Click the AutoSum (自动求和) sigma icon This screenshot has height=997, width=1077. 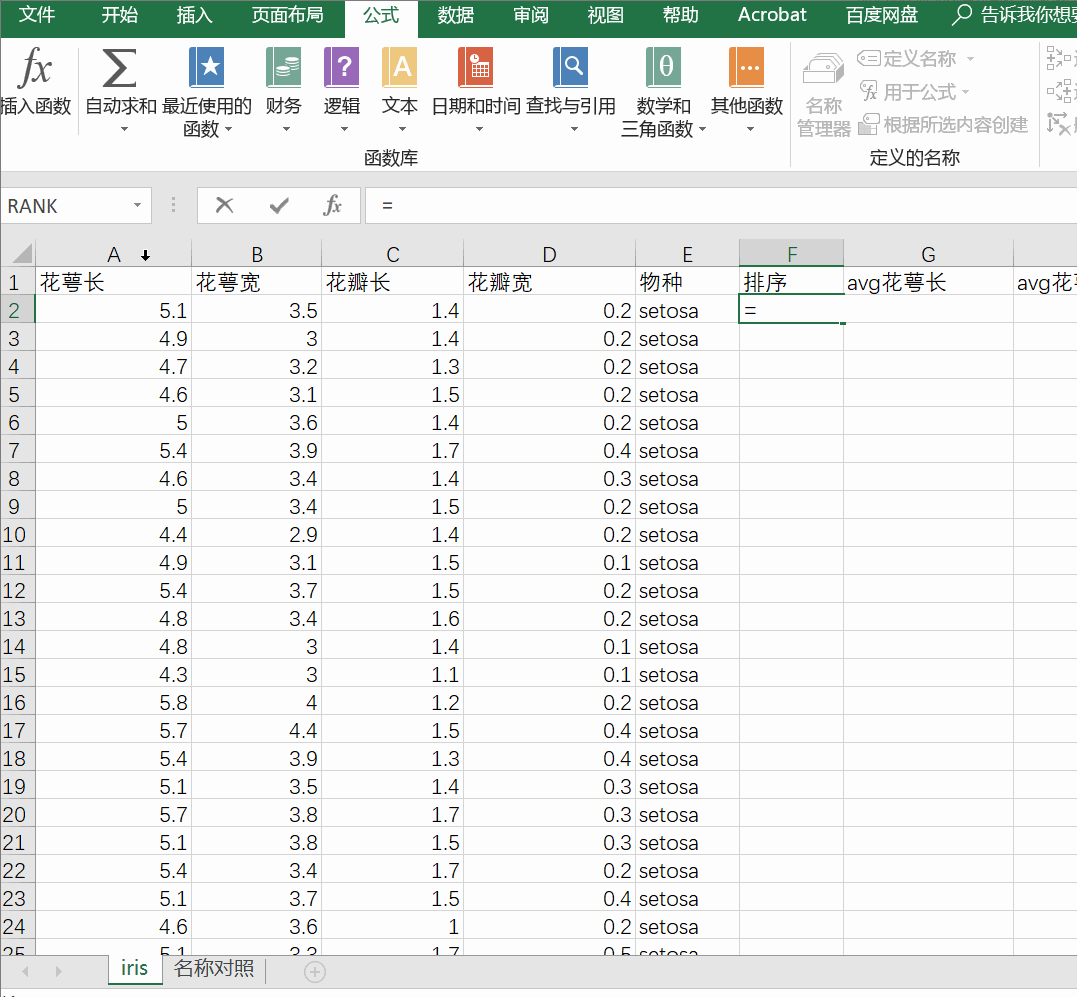point(120,68)
